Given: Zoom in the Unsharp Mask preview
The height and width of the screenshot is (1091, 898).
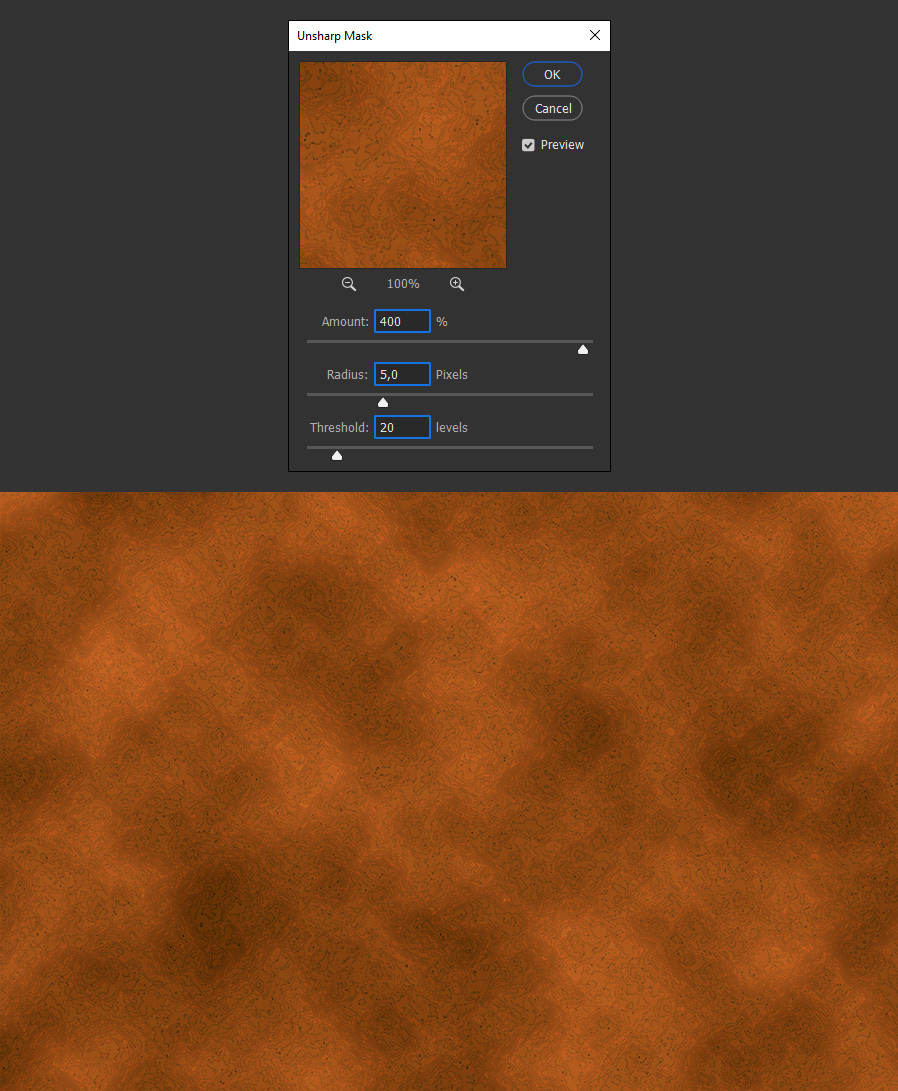Looking at the screenshot, I should click(456, 284).
